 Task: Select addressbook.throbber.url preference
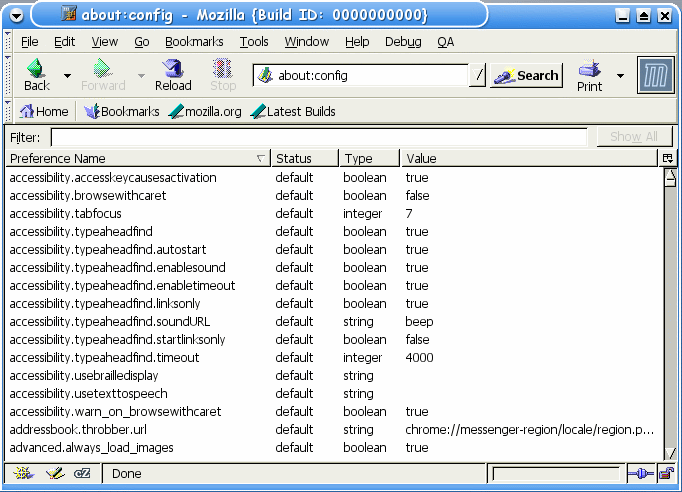click(334, 430)
